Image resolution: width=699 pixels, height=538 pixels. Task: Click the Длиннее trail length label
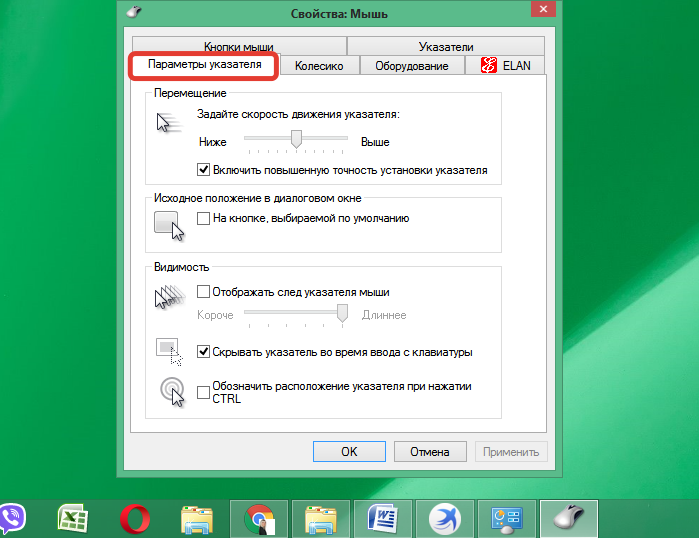384,315
